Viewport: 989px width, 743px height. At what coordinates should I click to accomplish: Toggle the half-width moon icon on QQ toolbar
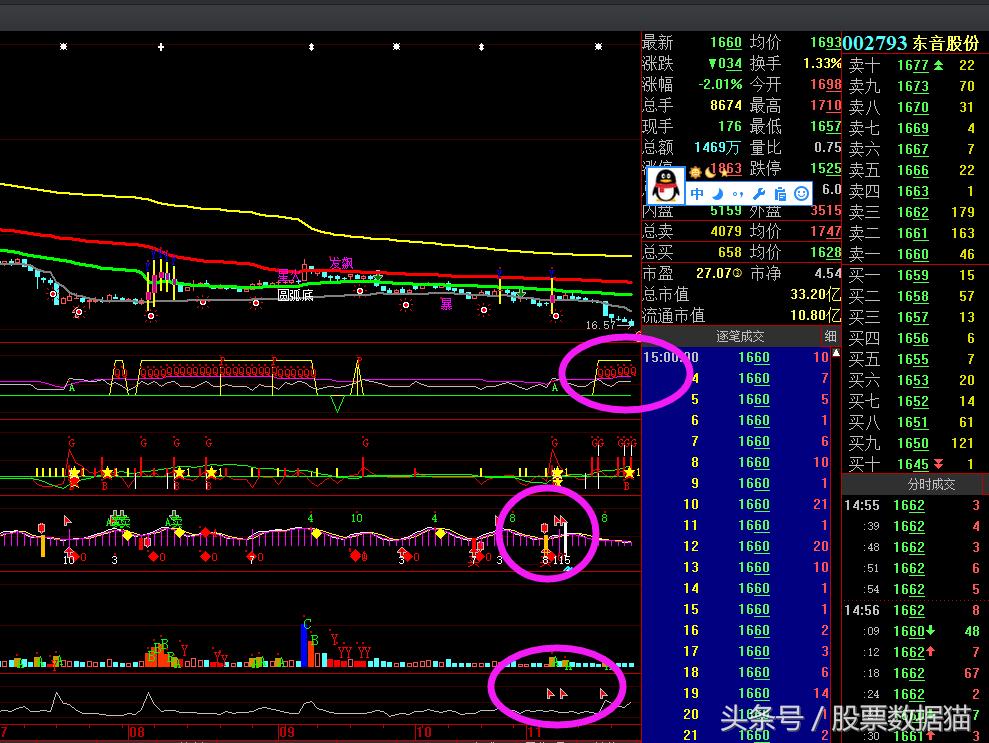pyautogui.click(x=717, y=194)
